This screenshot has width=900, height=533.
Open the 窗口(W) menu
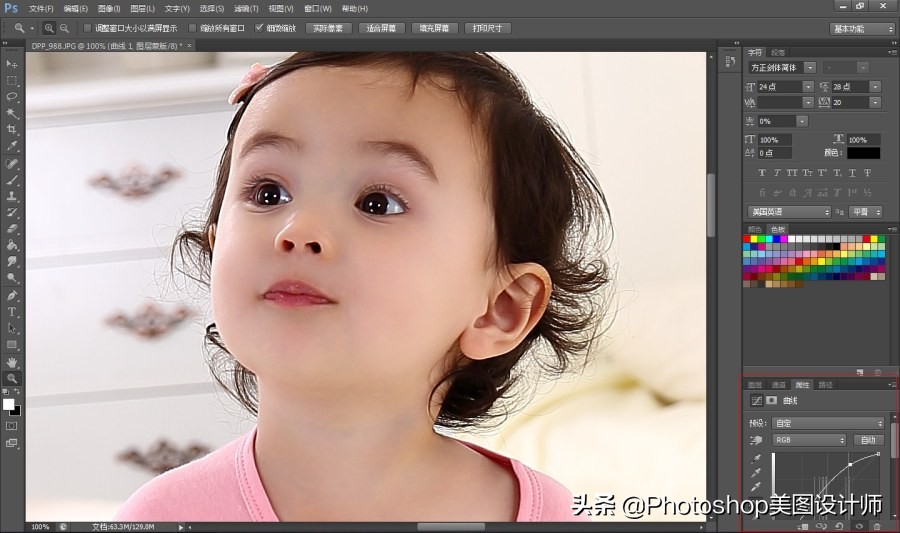click(x=318, y=9)
